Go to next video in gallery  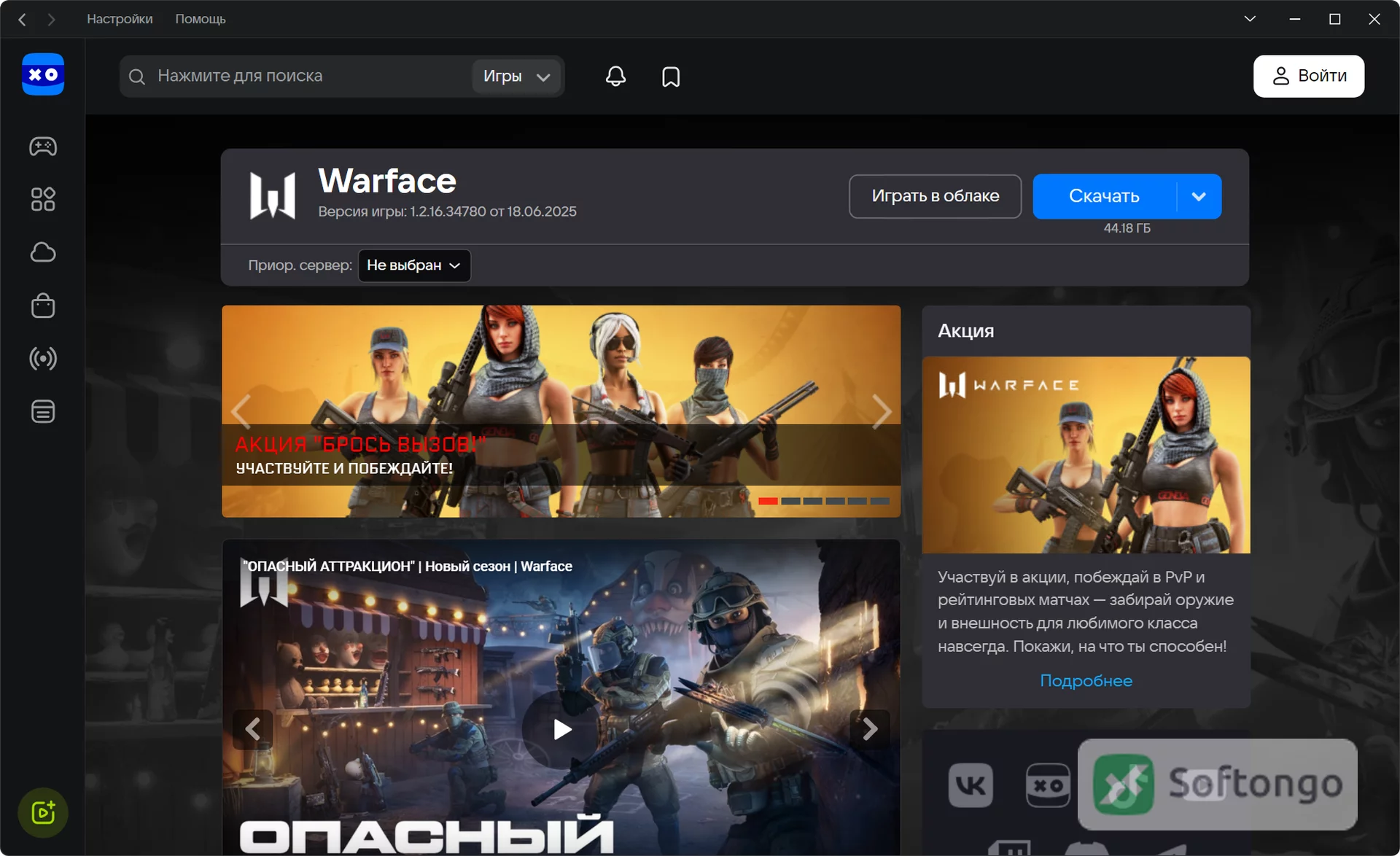point(870,729)
